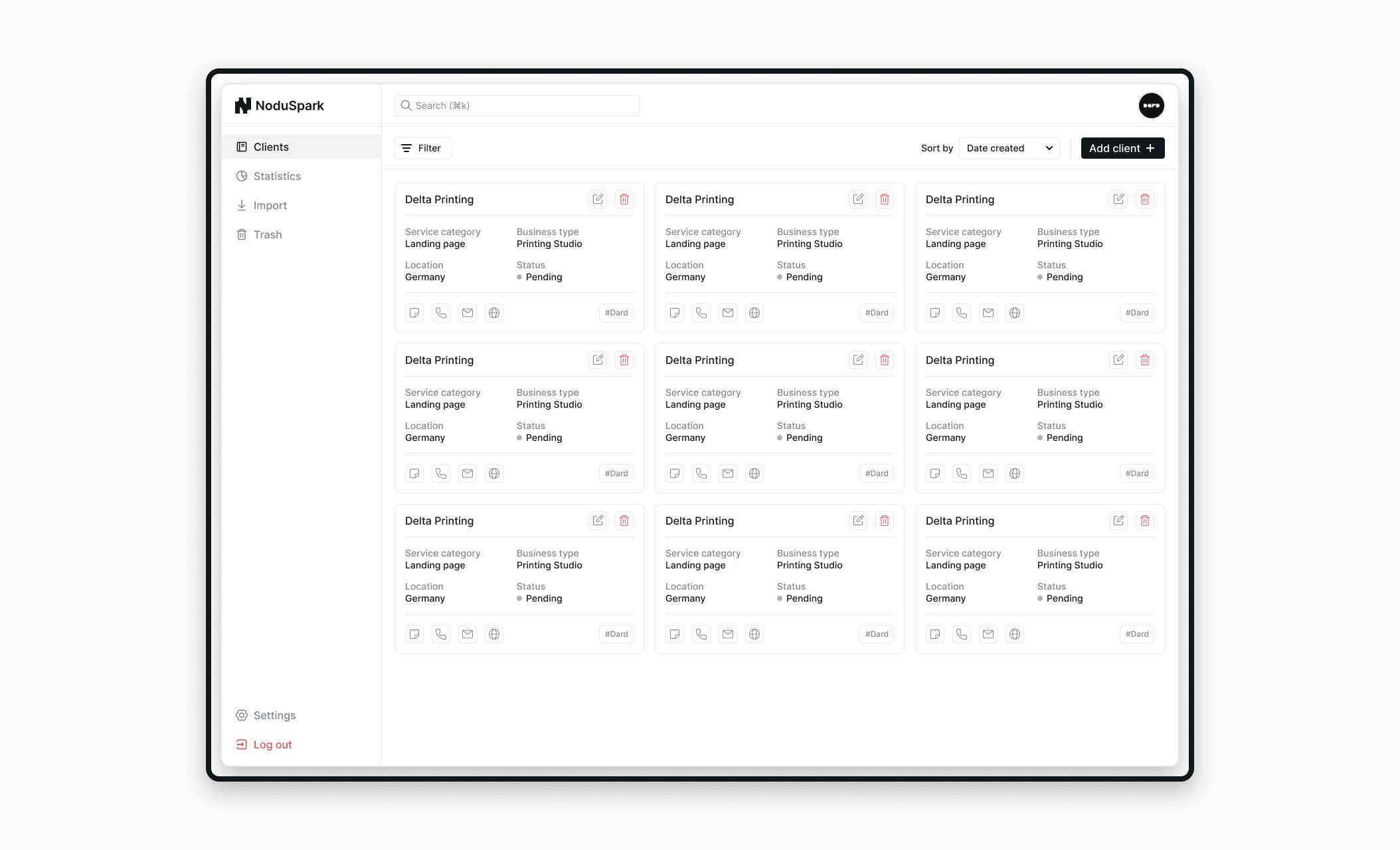Select the #Dard tag on middle-row right card
1400x850 pixels.
click(x=1137, y=473)
